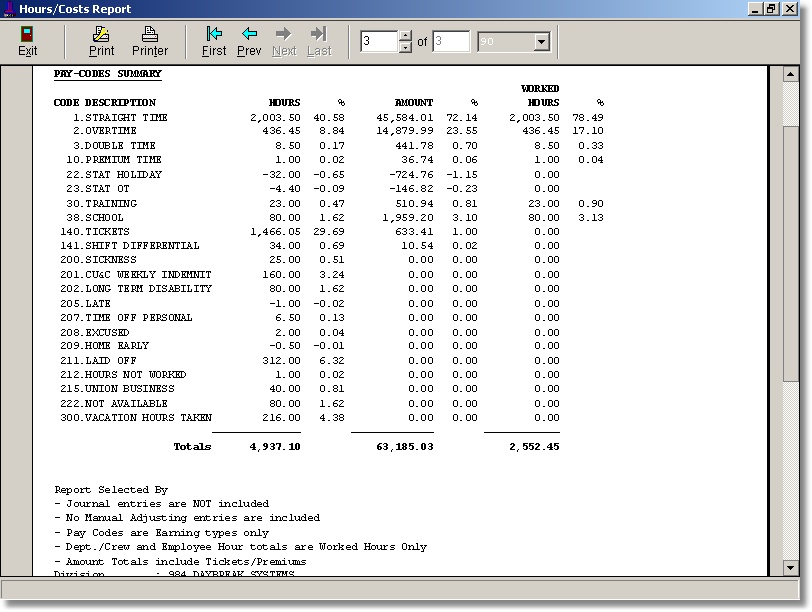Viewport: 812px width, 612px height.
Task: Click the Print icon with pencil
Action: pos(101,34)
